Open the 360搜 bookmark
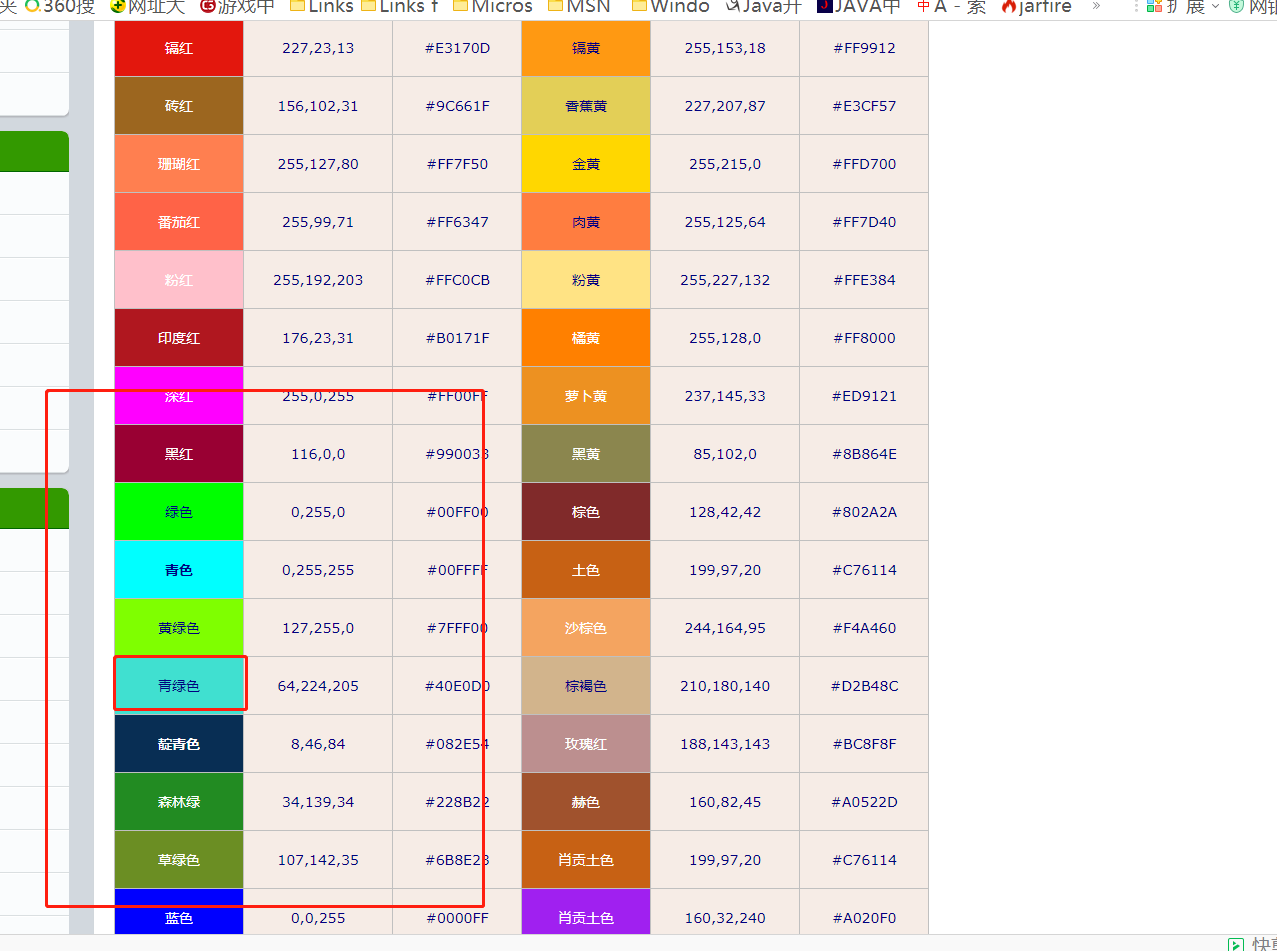The image size is (1277, 951). [59, 7]
